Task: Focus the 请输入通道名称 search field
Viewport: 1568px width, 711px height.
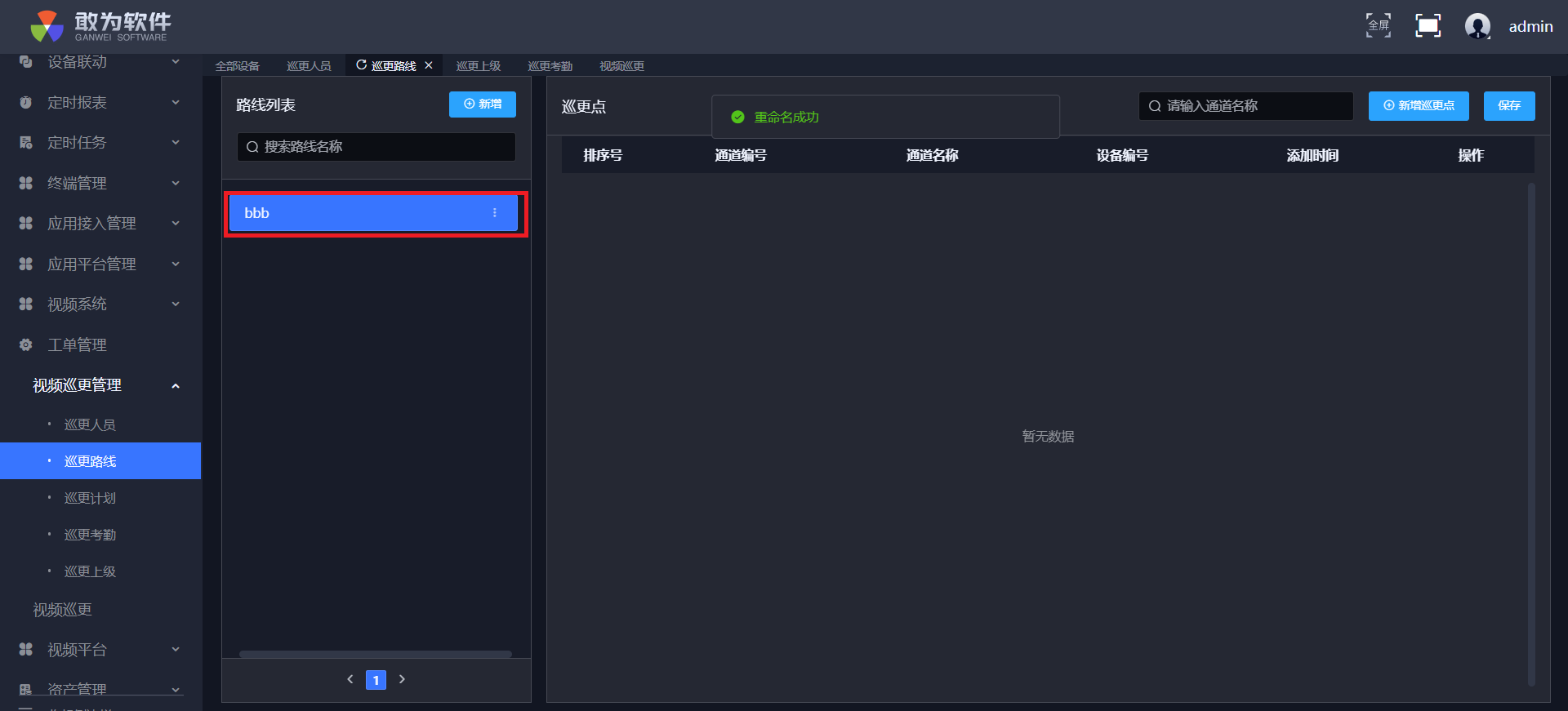Action: [x=1246, y=106]
